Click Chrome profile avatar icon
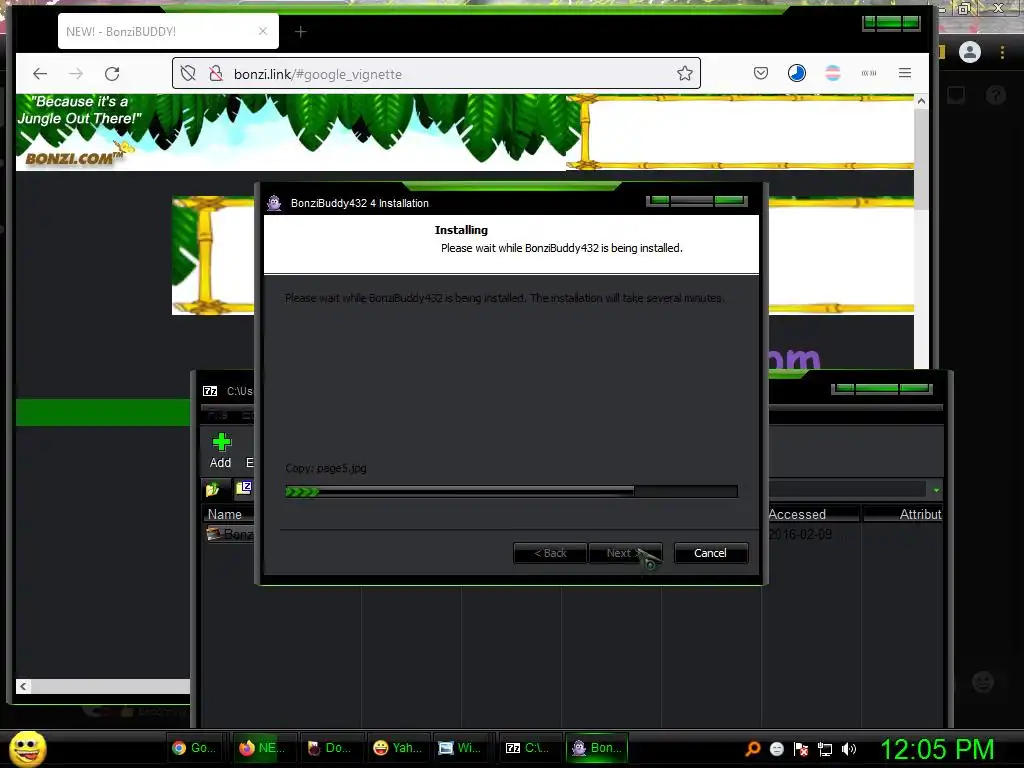1024x768 pixels. tap(970, 52)
